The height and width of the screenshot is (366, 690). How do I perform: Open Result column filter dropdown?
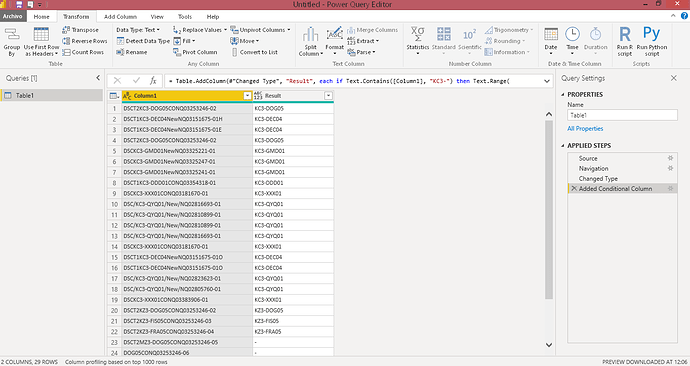328,95
